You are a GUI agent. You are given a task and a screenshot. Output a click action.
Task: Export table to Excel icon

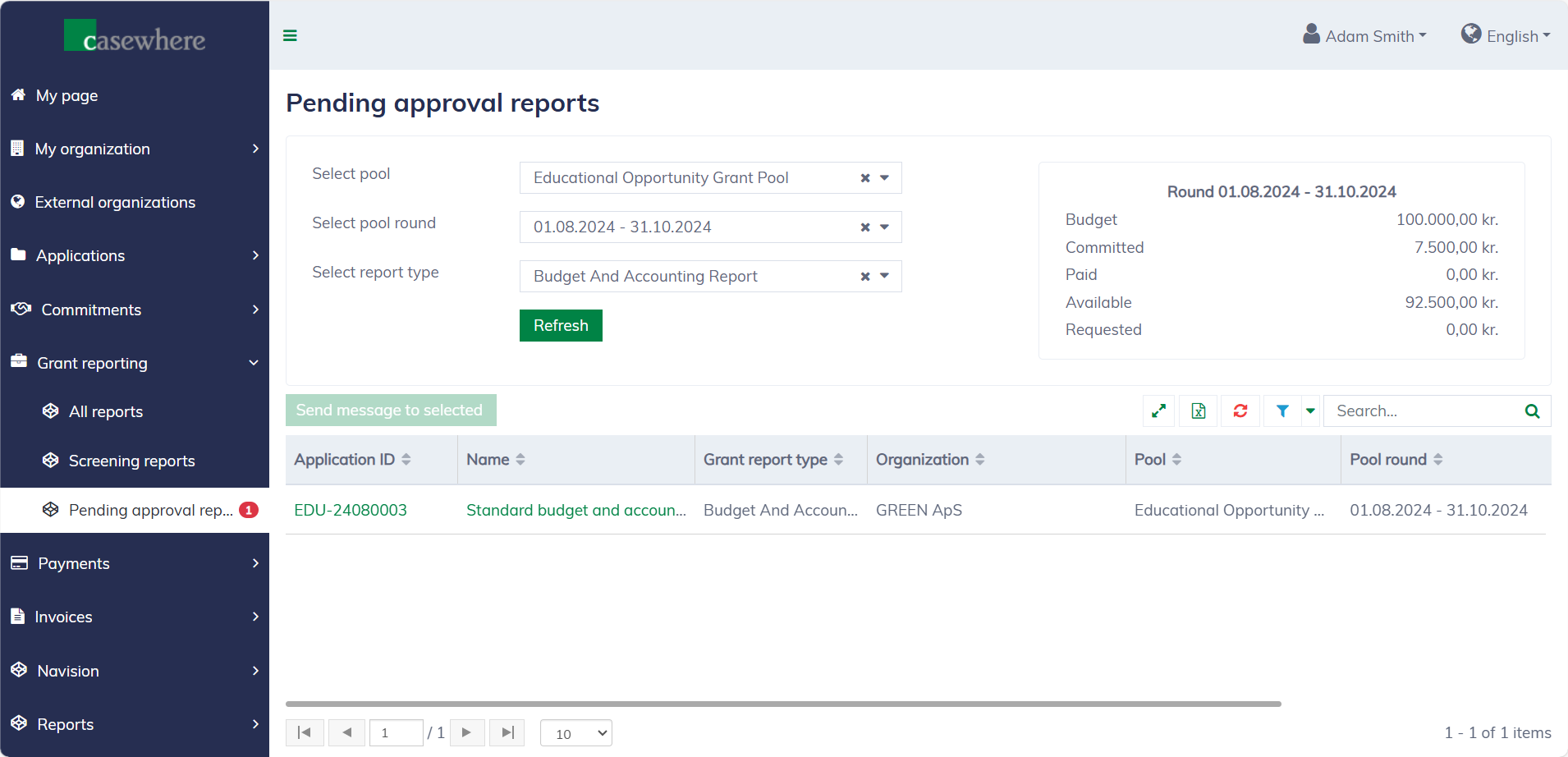[x=1199, y=411]
